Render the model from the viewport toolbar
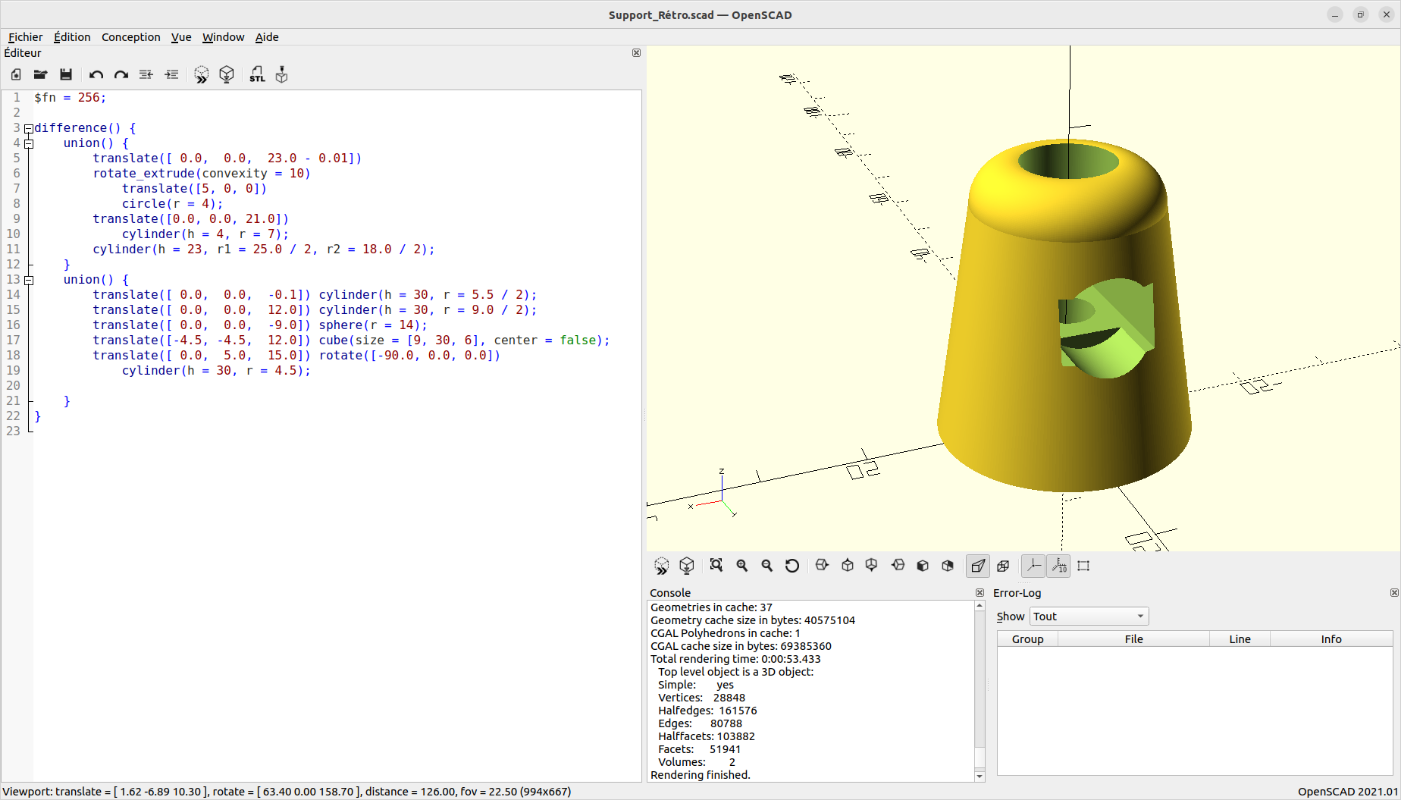The width and height of the screenshot is (1401, 800). coord(687,566)
